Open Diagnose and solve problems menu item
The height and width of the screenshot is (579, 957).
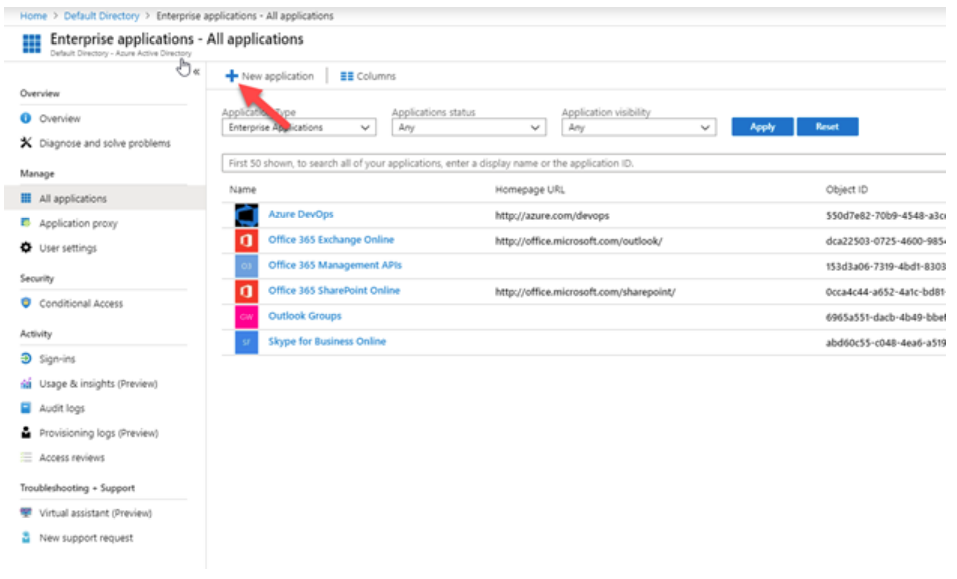pyautogui.click(x=105, y=143)
